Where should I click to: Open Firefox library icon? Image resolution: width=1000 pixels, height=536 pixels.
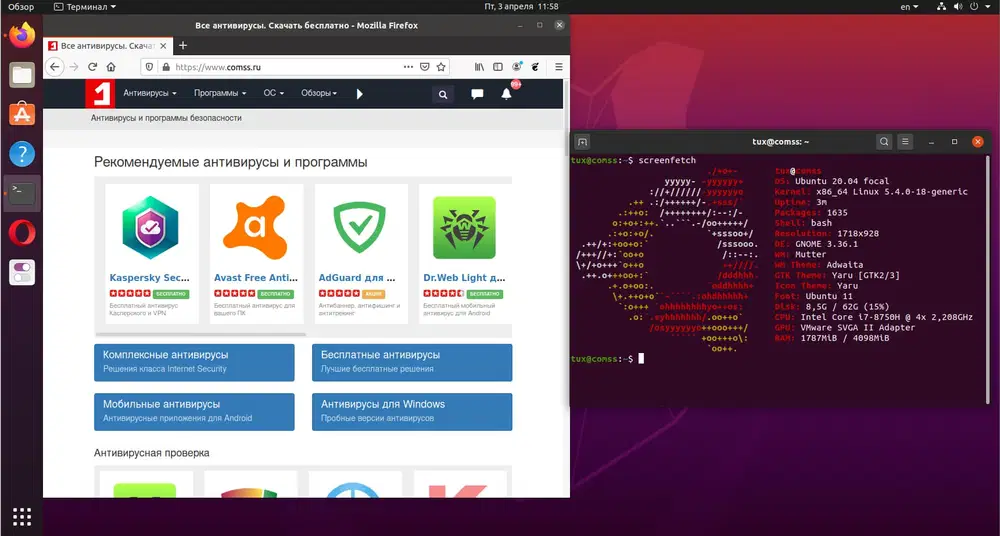pos(480,67)
